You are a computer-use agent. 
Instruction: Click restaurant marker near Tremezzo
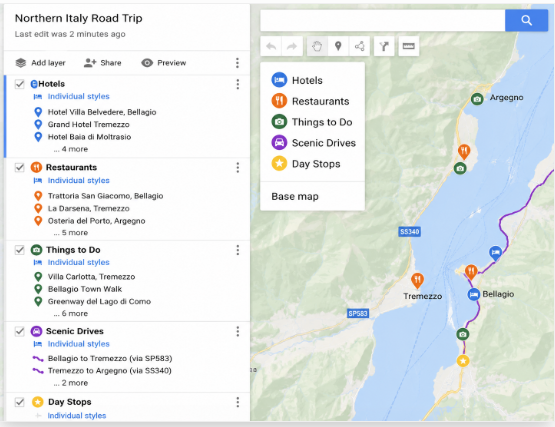[x=418, y=280]
